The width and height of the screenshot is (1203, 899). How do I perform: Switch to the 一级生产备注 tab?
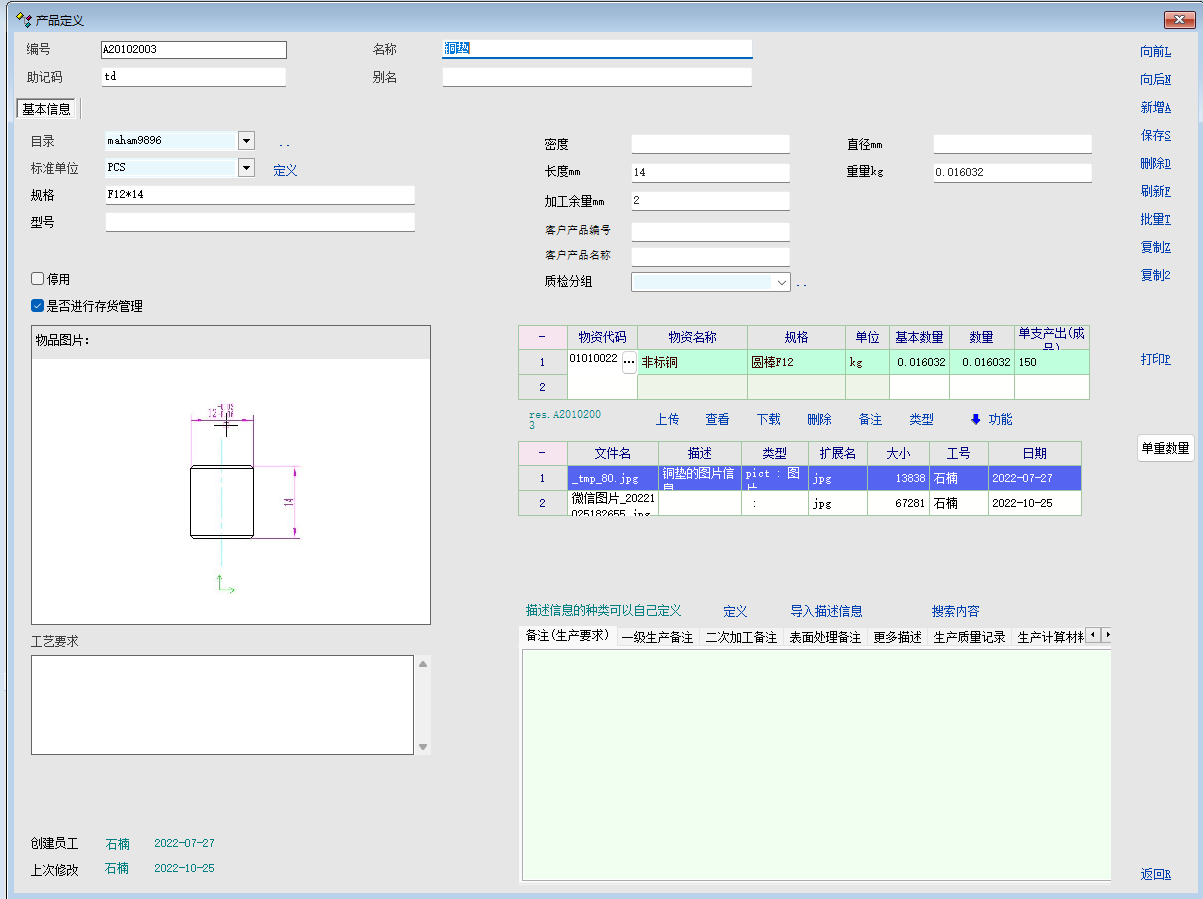coord(657,637)
